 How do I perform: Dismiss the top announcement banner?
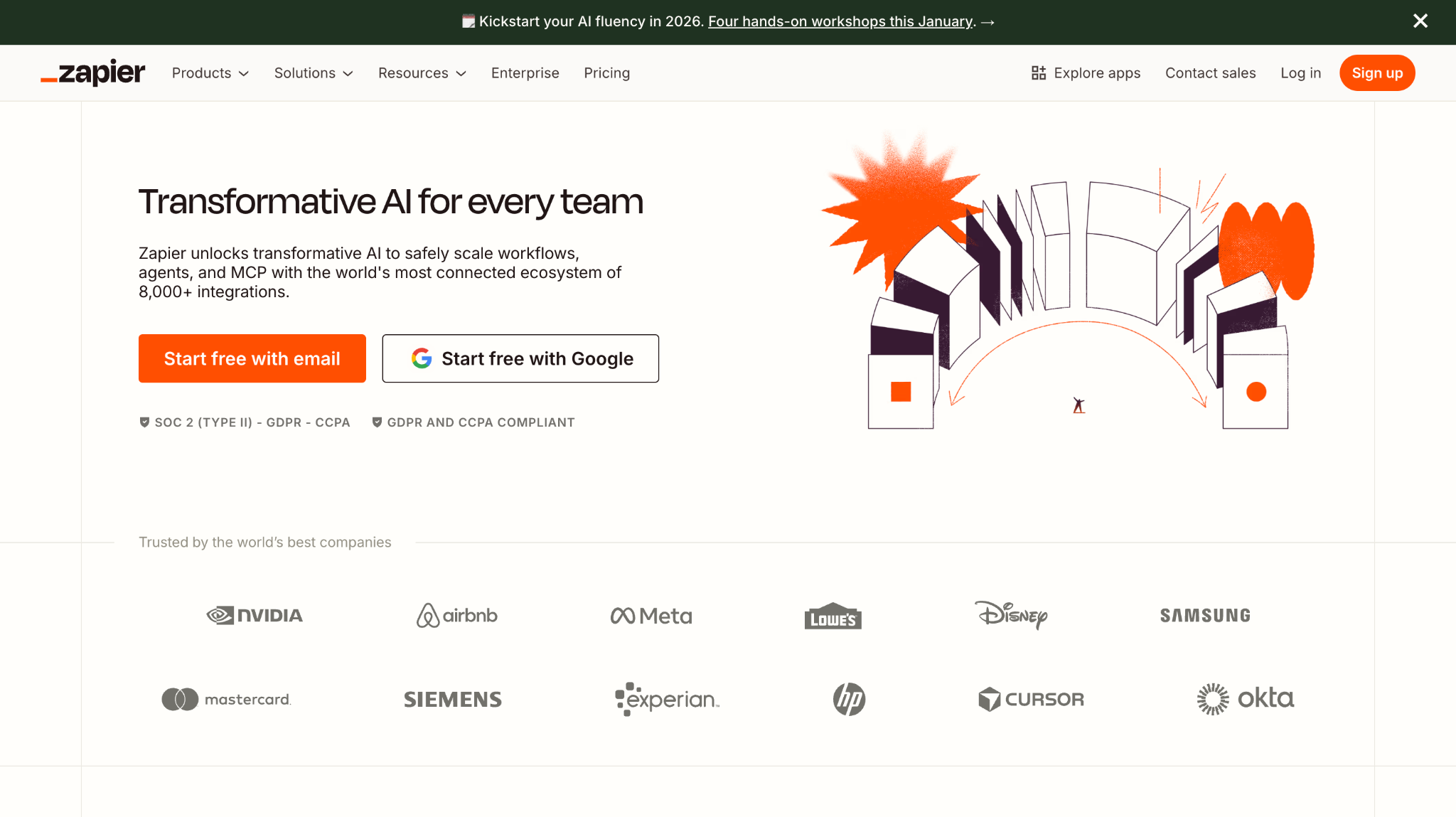click(1420, 21)
